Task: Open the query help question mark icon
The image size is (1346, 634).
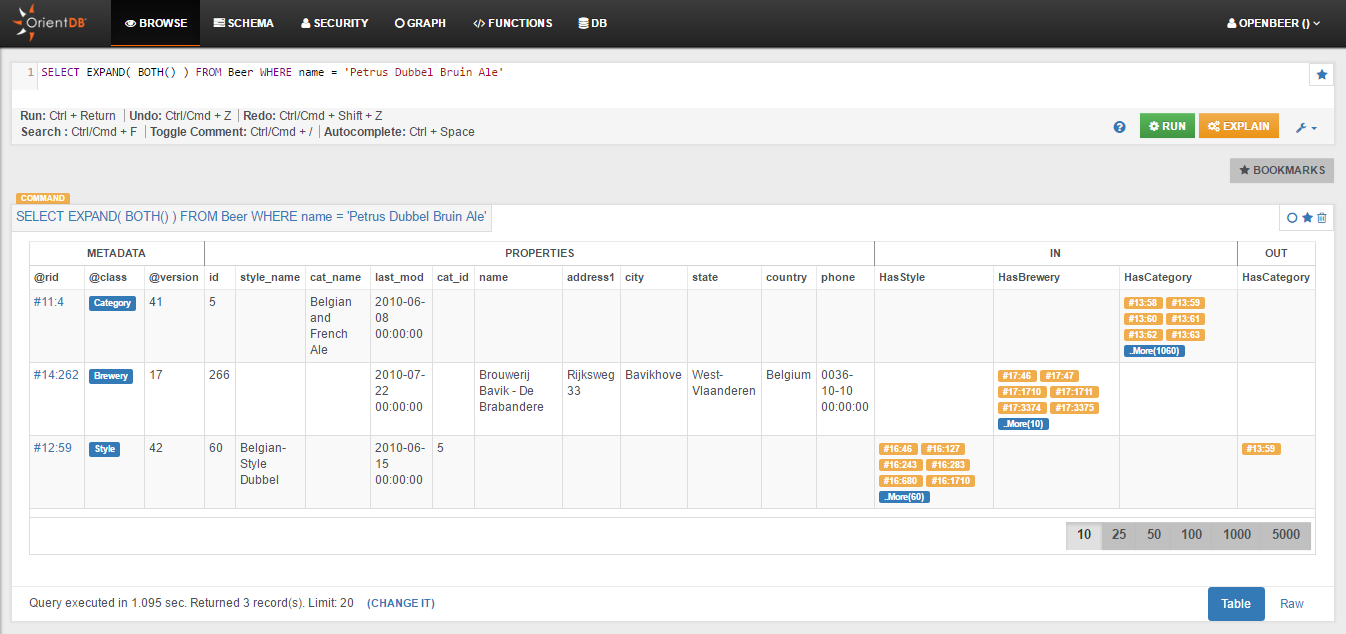Action: [x=1120, y=127]
